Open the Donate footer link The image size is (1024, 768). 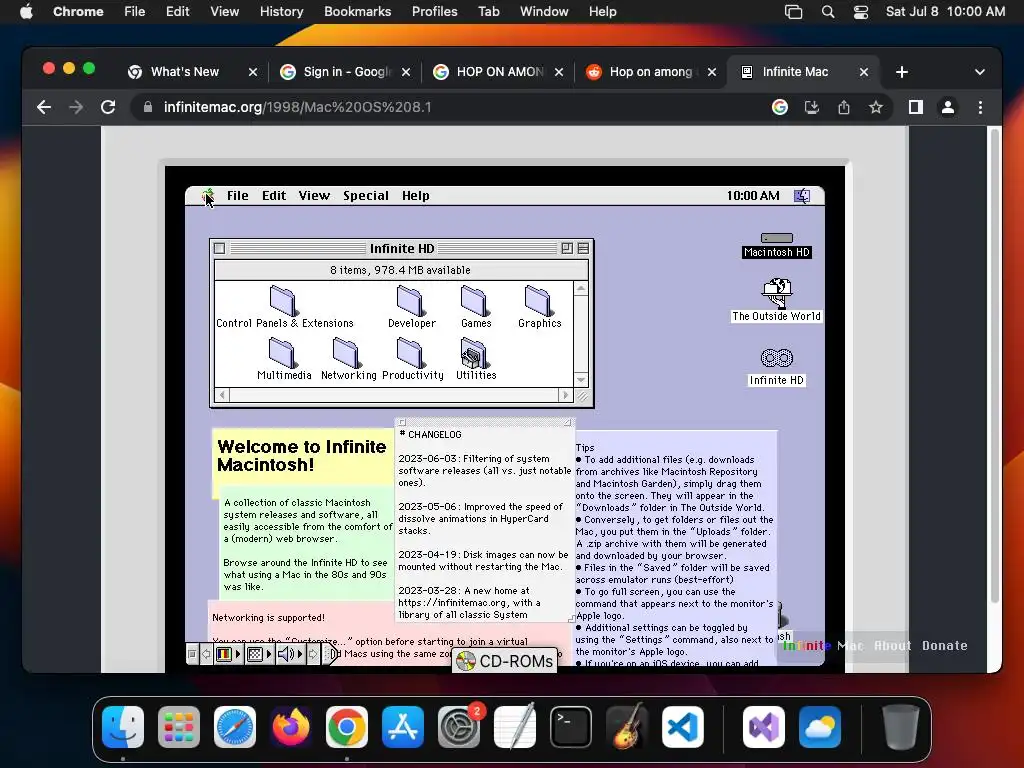click(944, 645)
